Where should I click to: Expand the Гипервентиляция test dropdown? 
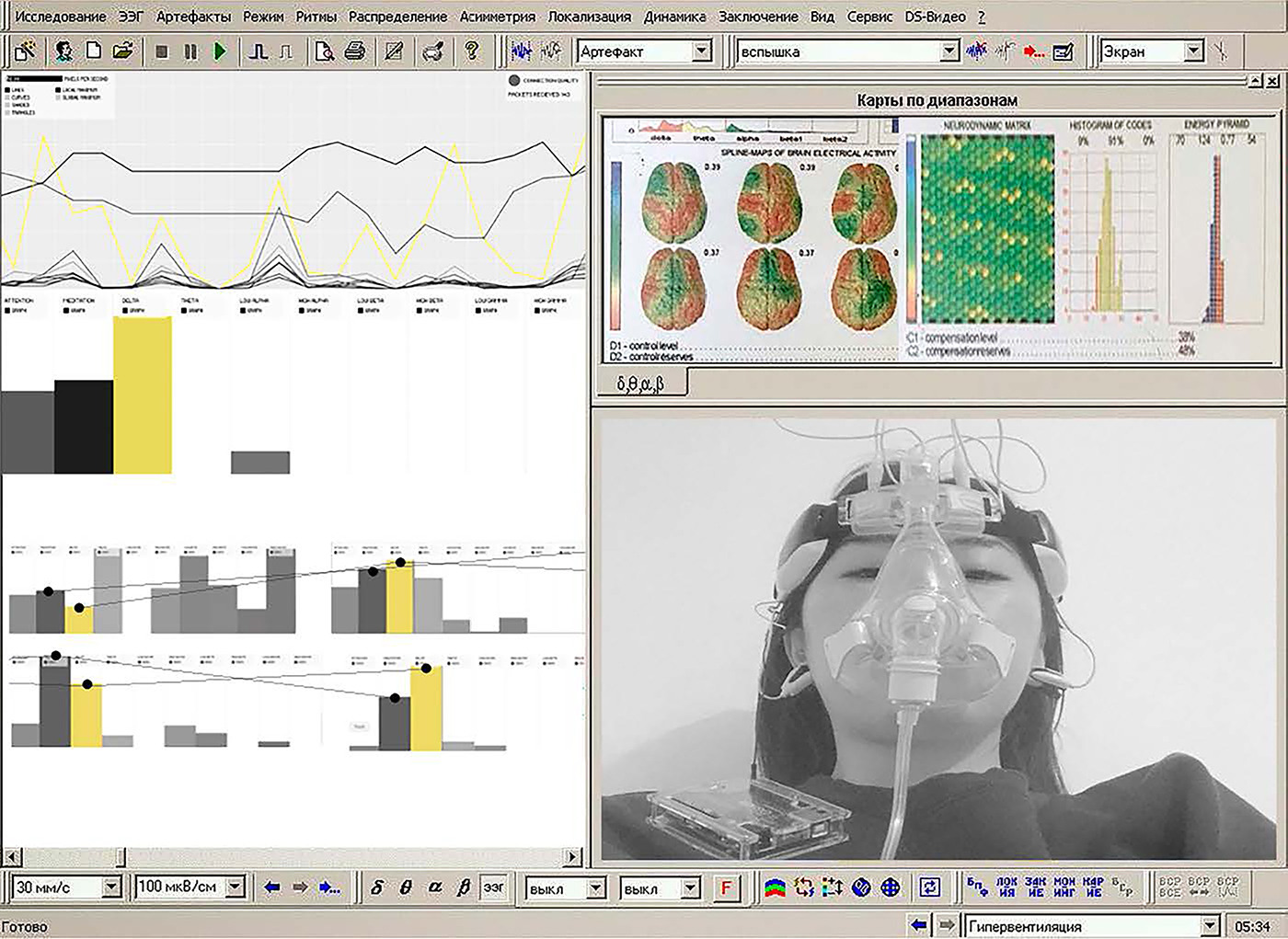tap(1210, 926)
